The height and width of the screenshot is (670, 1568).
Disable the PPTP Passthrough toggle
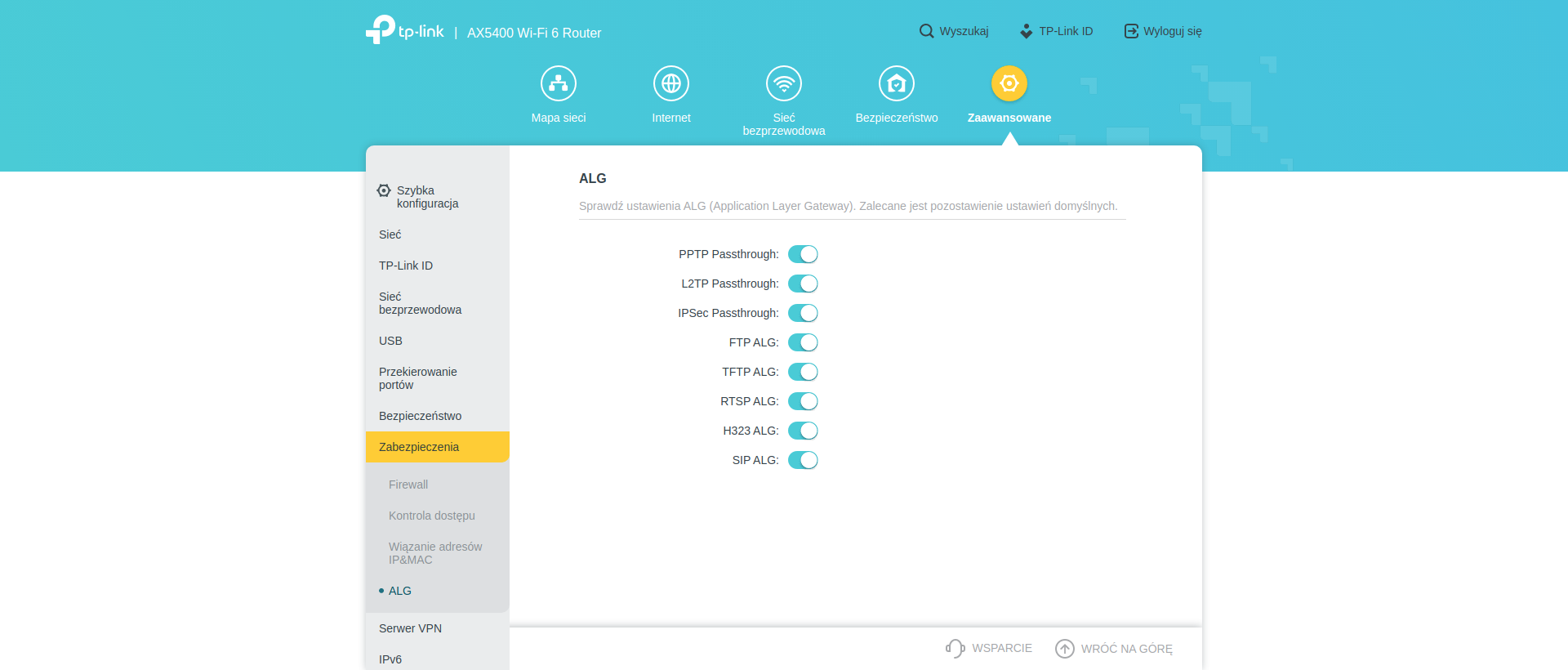coord(803,254)
